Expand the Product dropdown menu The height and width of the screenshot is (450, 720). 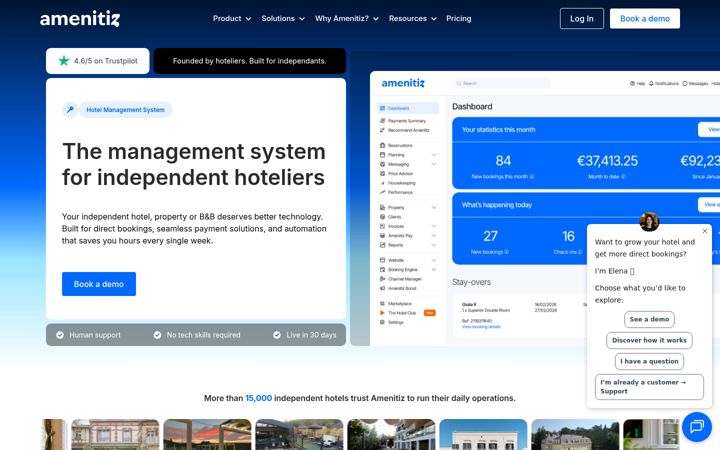(232, 18)
